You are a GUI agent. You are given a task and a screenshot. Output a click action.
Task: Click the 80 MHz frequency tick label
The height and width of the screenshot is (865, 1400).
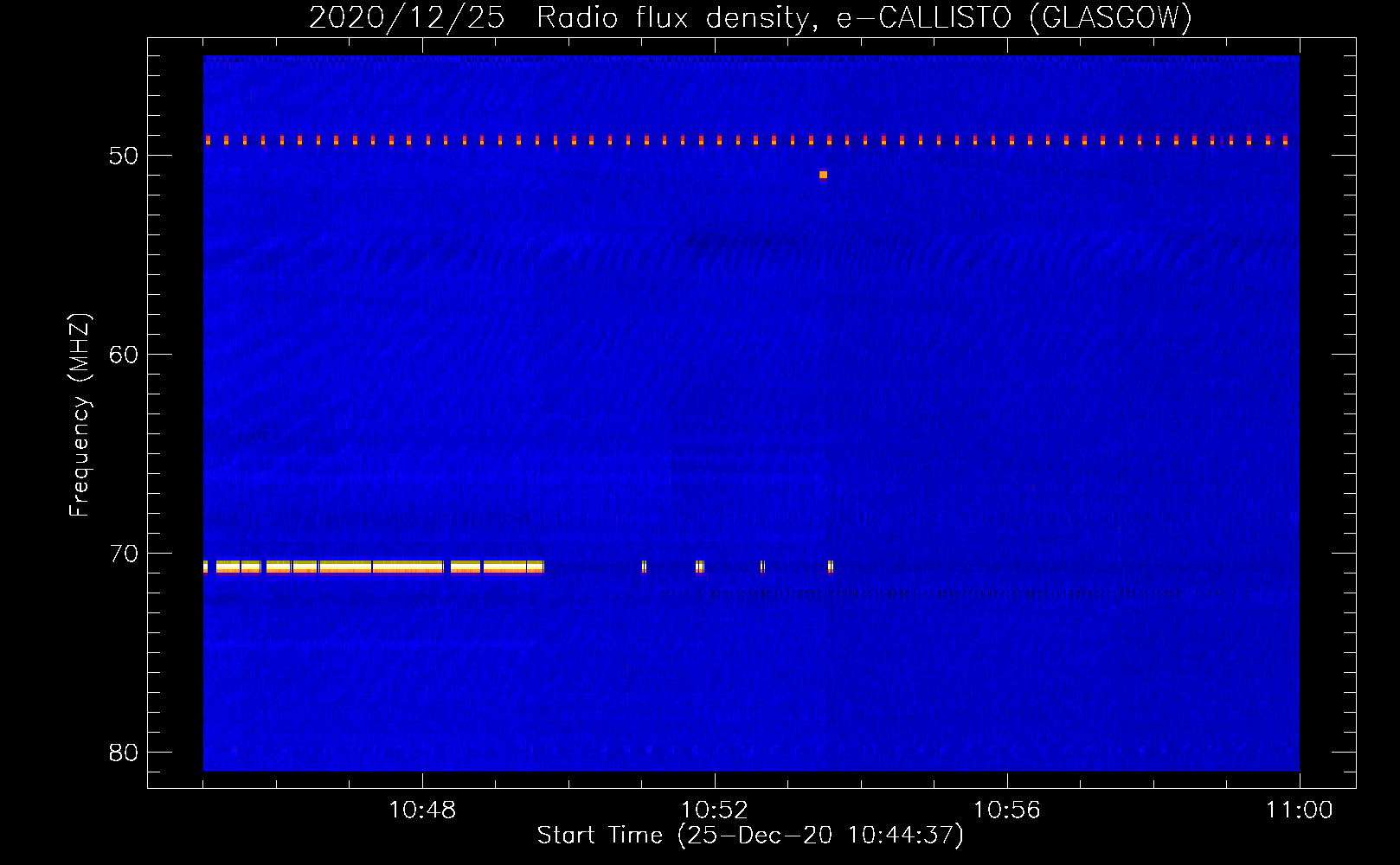coord(124,753)
